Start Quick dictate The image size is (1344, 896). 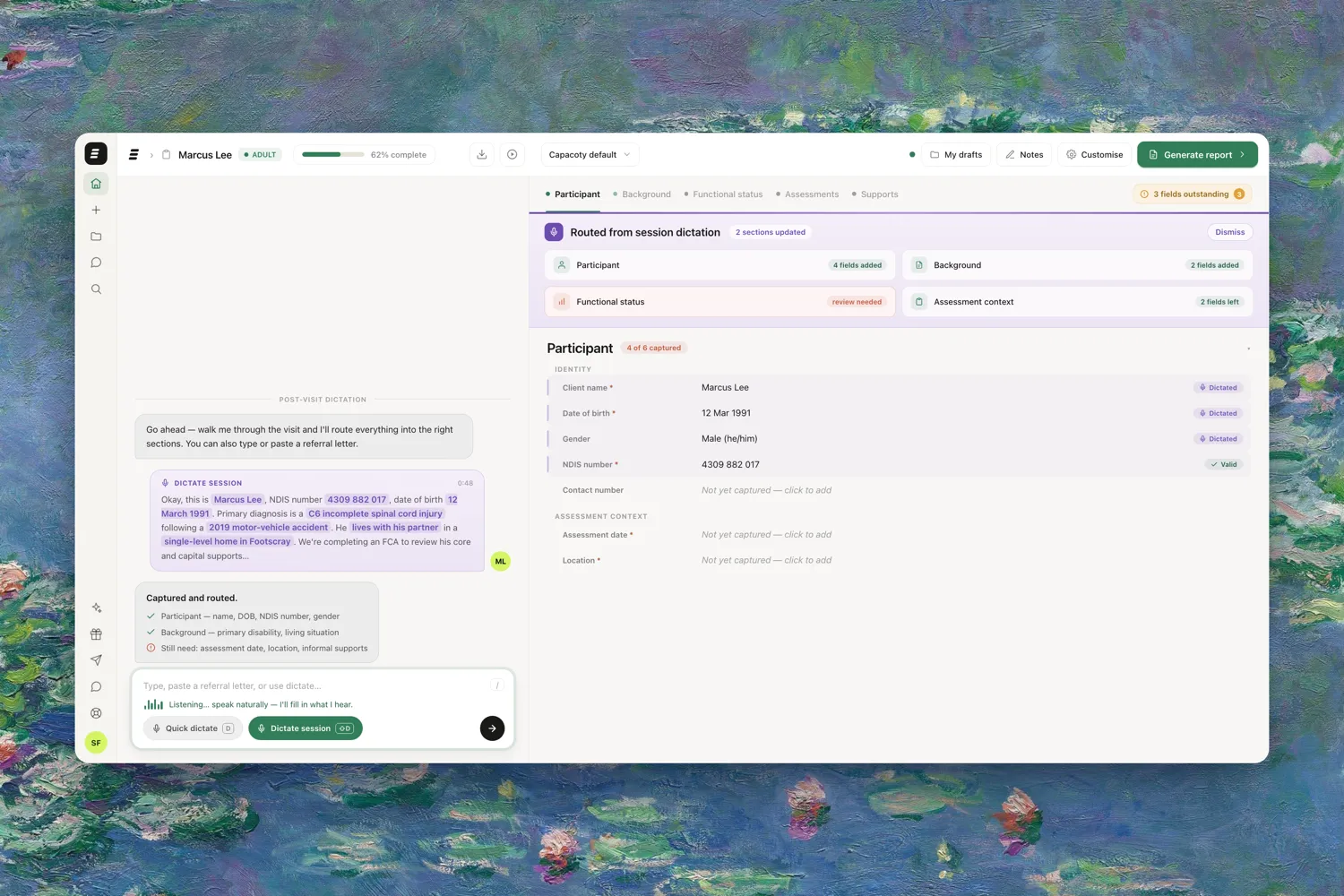193,728
